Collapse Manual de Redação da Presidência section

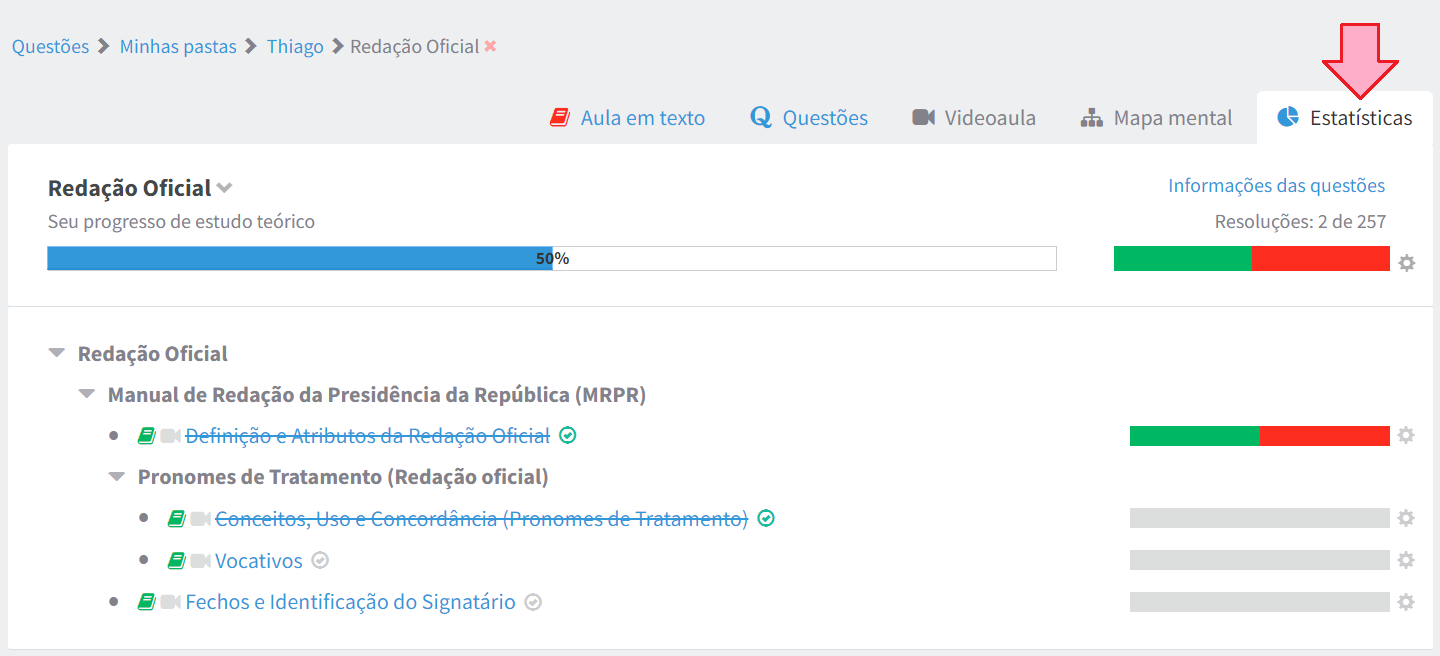click(87, 395)
